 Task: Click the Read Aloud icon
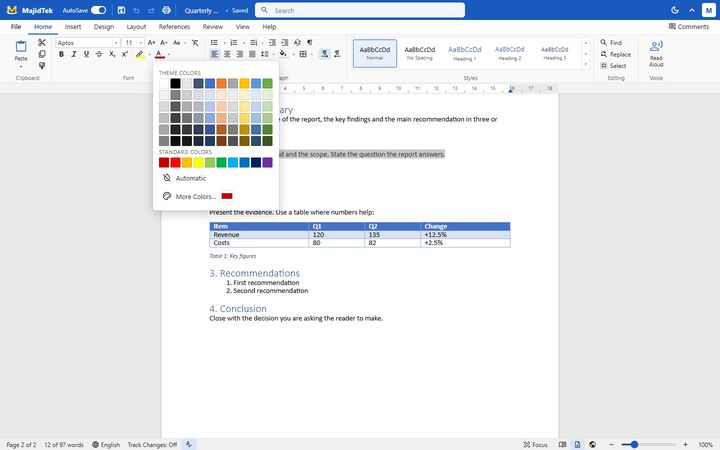coord(656,46)
